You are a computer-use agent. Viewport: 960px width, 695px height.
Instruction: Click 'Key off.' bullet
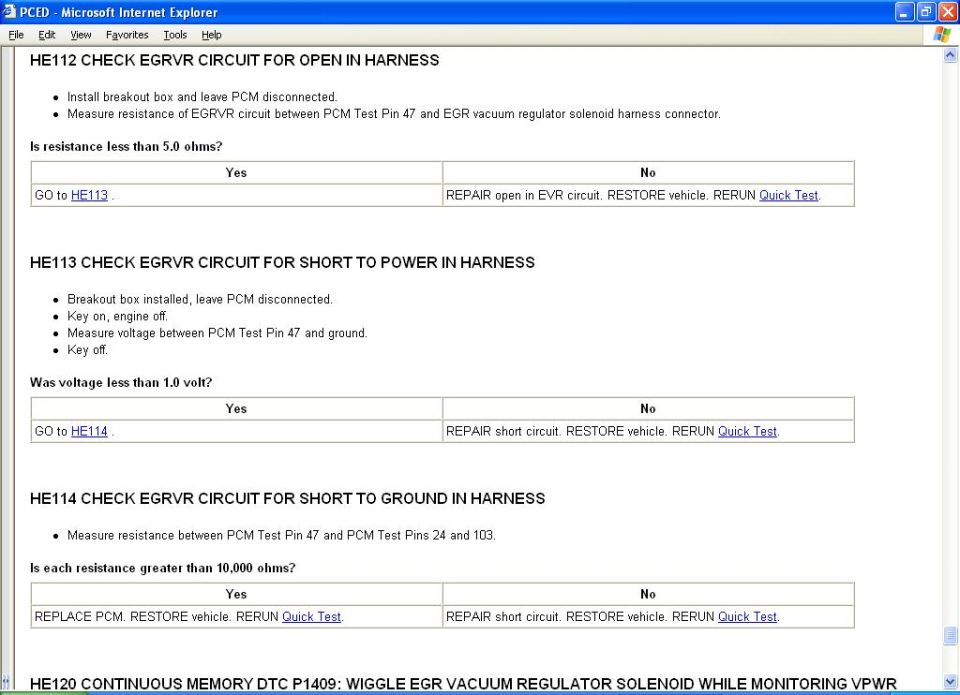pos(88,350)
